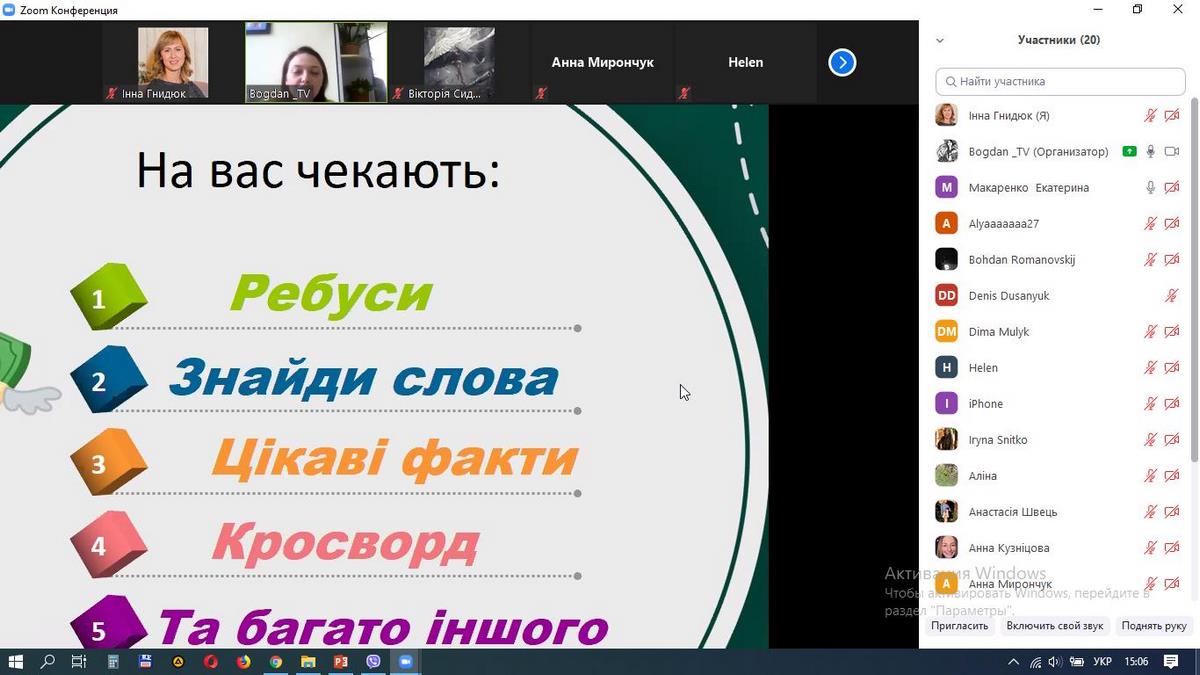Click the volume icon in system tray

point(1056,662)
